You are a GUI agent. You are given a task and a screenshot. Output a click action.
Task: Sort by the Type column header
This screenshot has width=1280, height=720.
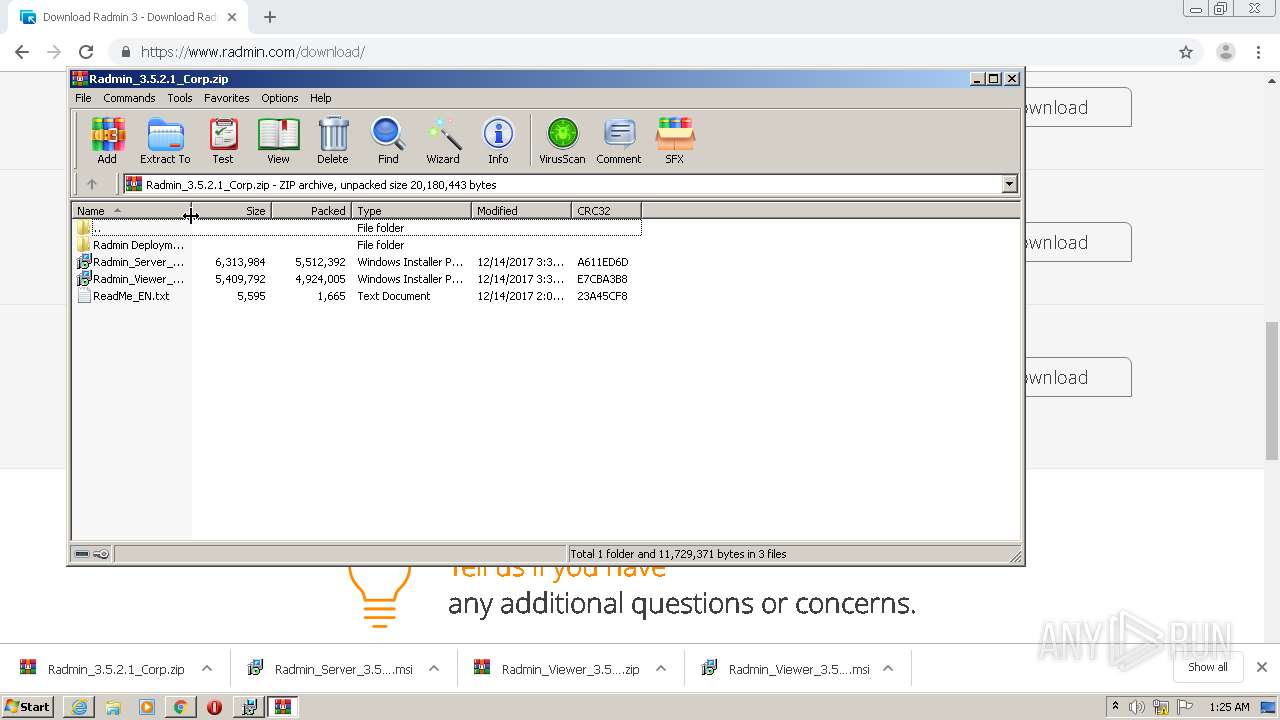411,211
